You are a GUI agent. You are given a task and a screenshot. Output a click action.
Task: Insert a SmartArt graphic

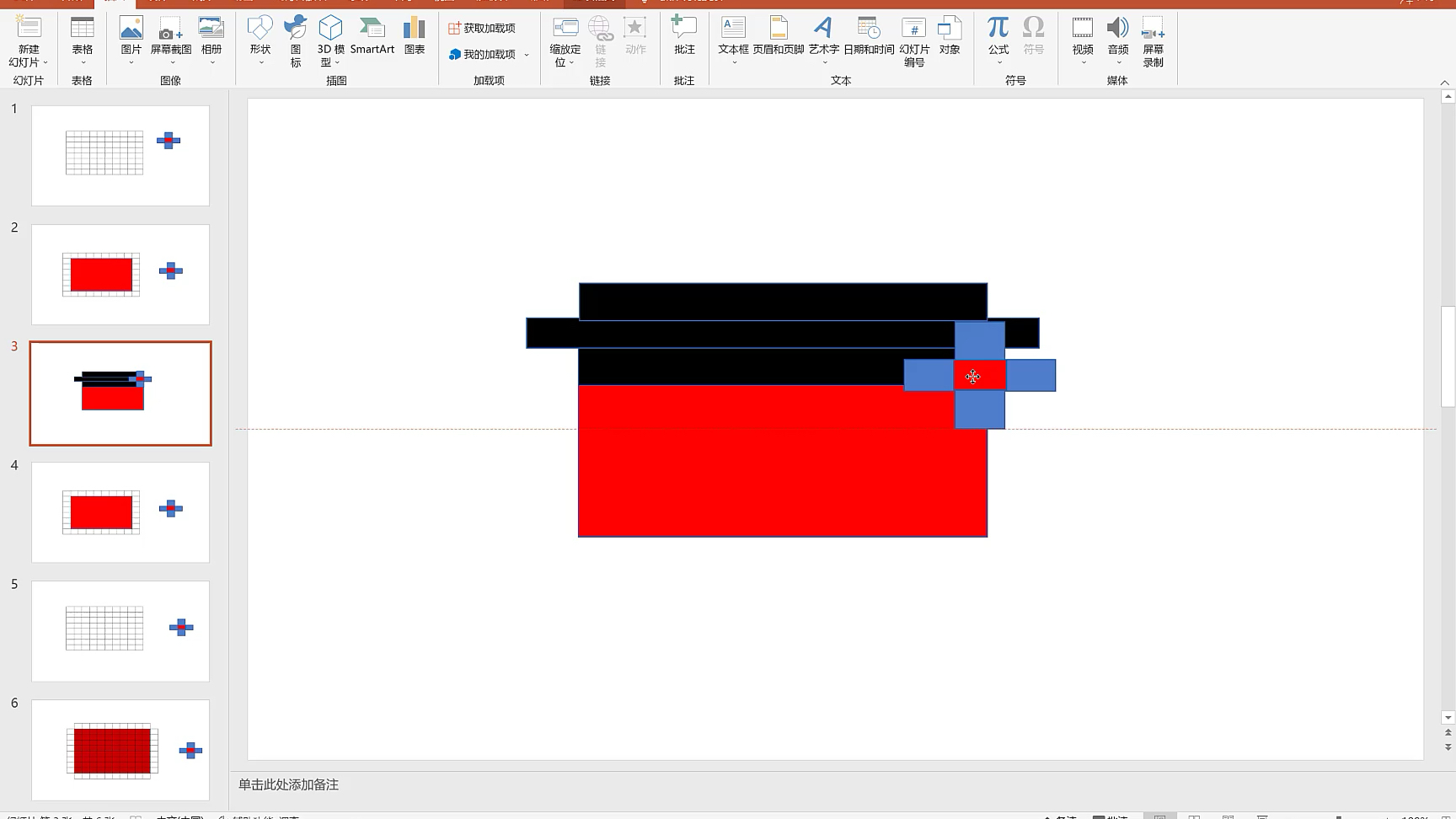point(372,35)
